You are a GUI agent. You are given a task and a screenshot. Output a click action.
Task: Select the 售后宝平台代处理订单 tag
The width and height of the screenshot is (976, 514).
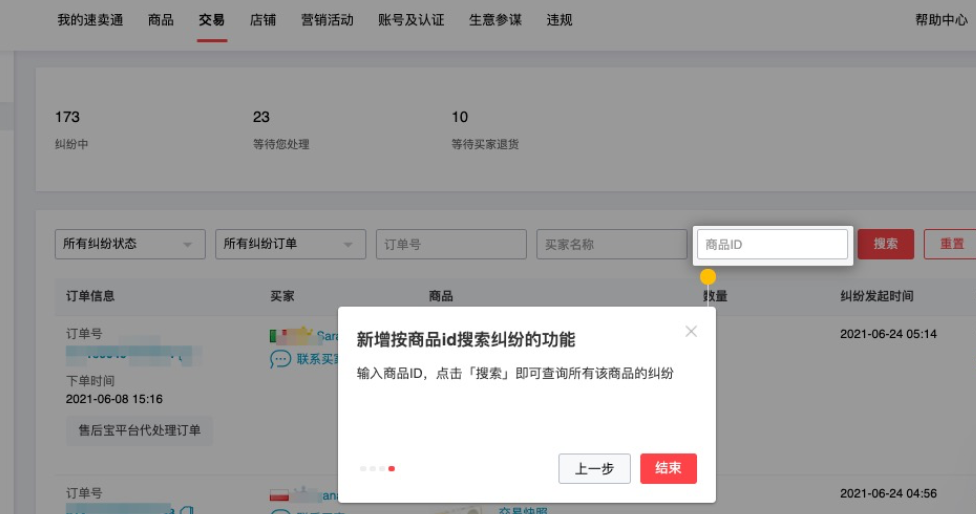click(139, 431)
